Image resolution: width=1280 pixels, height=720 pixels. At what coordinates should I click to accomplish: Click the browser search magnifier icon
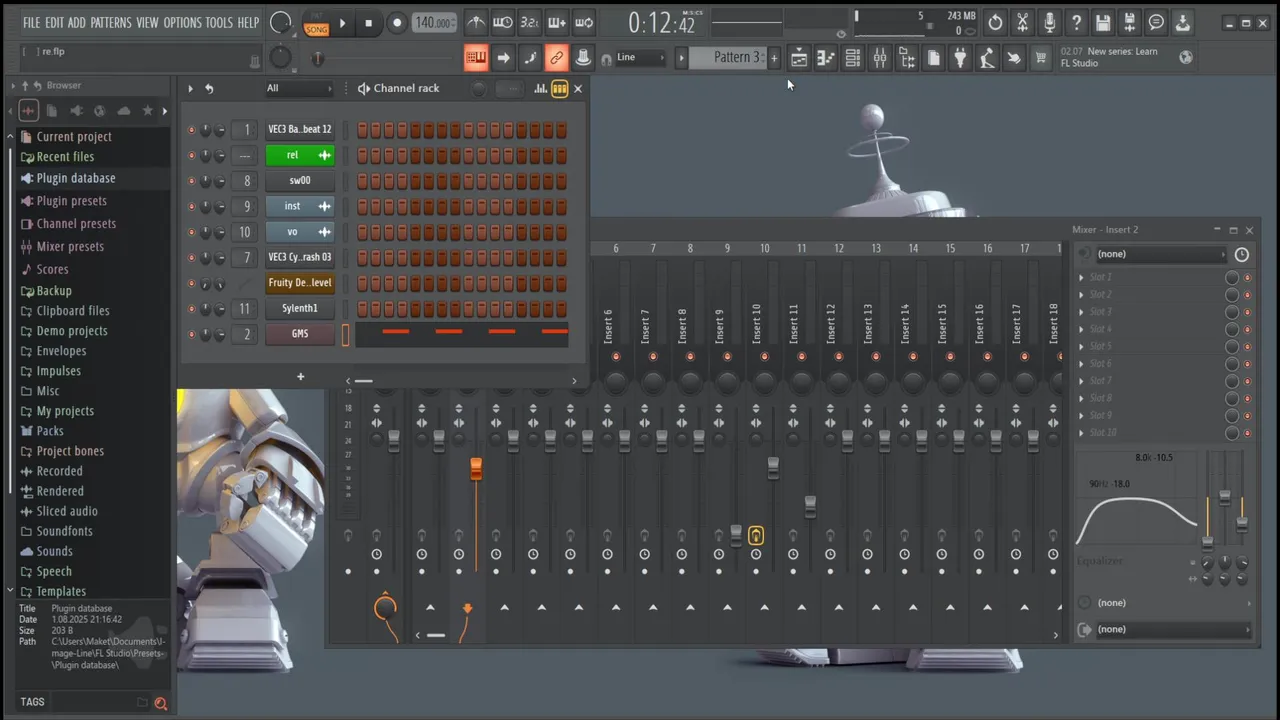point(160,703)
